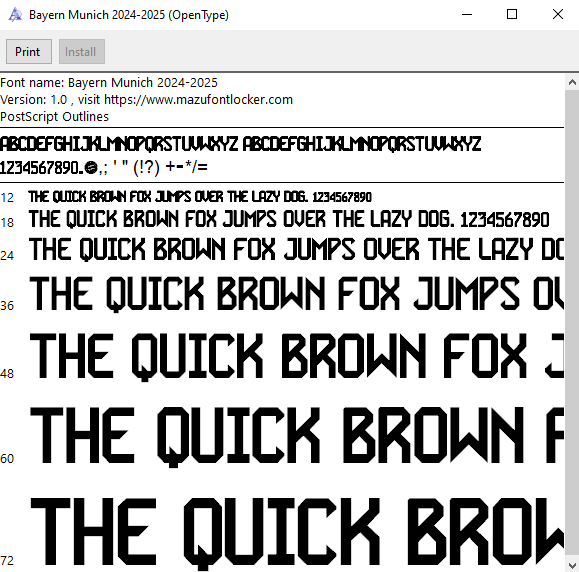The height and width of the screenshot is (572, 579).
Task: Click the 36-point quick brown fox sample
Action: [297, 294]
